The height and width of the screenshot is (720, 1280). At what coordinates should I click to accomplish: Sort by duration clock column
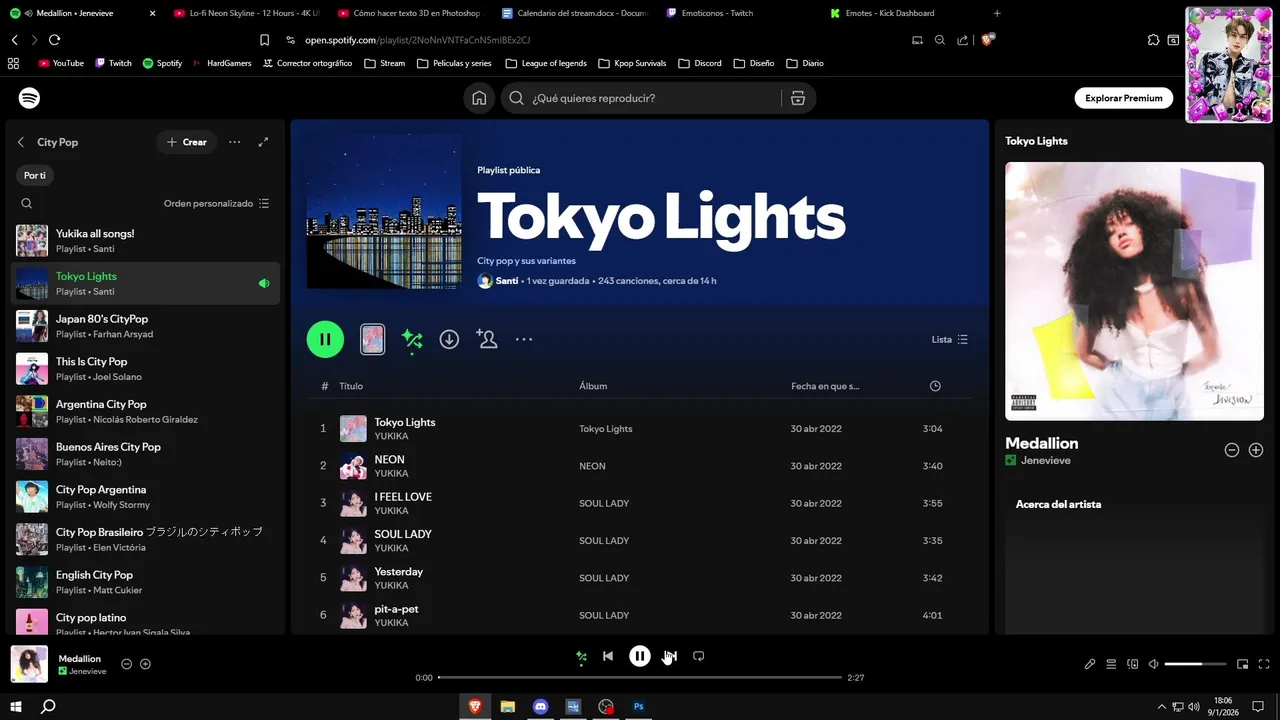(x=935, y=386)
